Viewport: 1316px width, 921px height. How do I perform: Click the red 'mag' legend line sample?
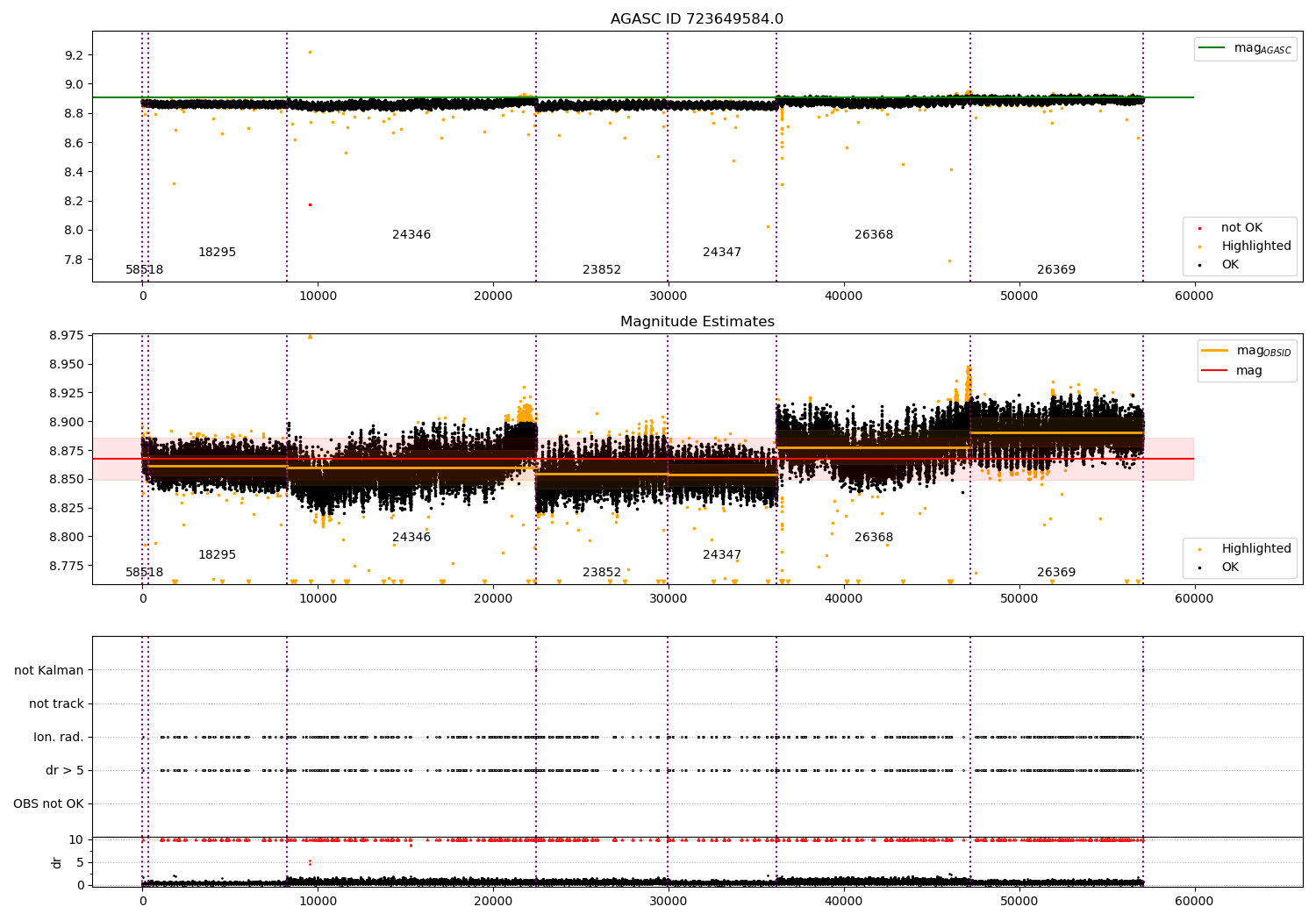1214,370
